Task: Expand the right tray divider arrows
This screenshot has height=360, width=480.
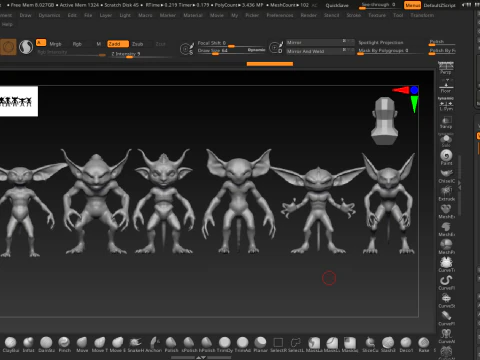Action: tap(459, 185)
